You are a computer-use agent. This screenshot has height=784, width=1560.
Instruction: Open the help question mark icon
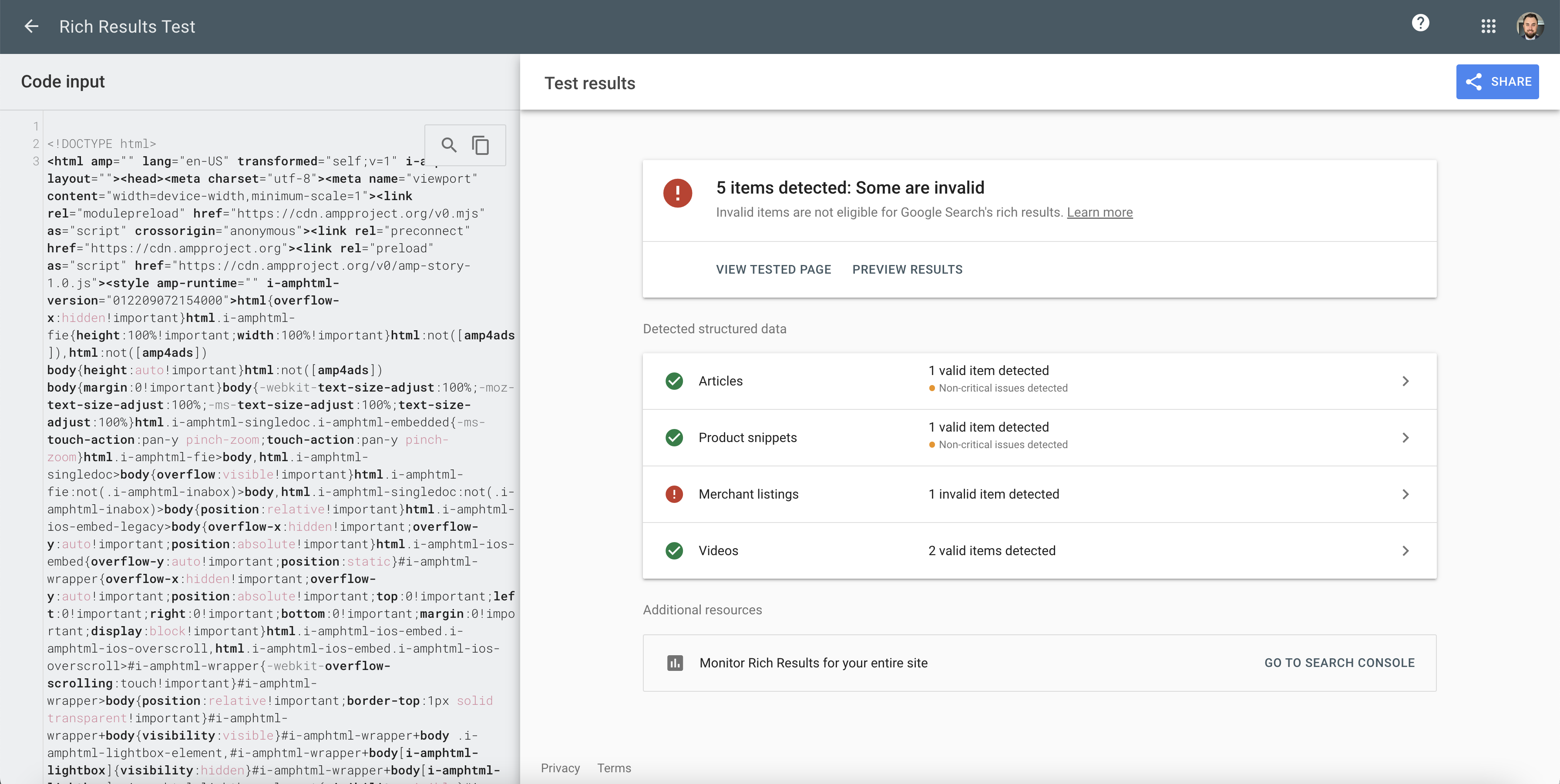click(x=1420, y=23)
